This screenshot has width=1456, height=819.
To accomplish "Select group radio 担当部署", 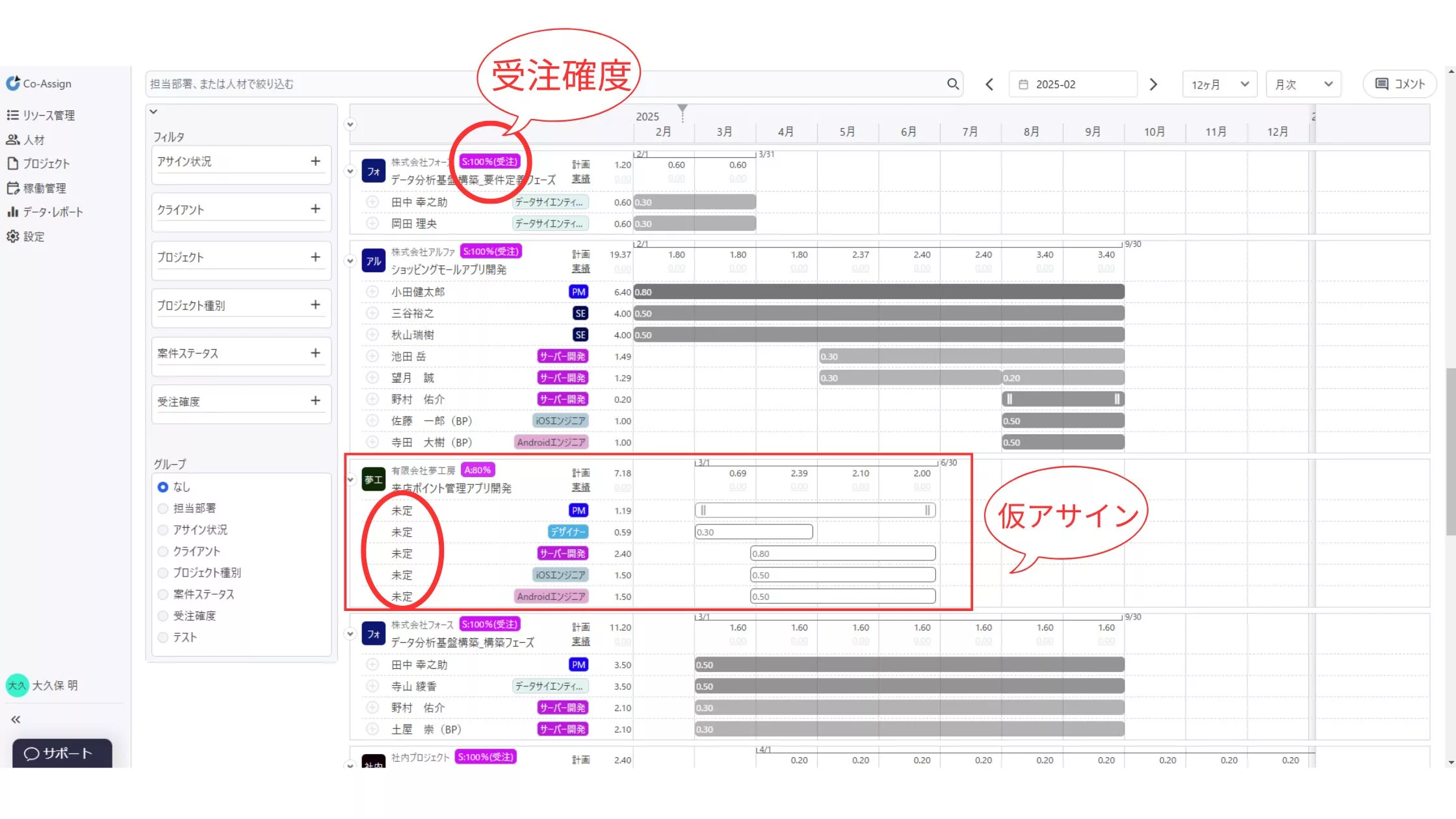I will coord(163,508).
